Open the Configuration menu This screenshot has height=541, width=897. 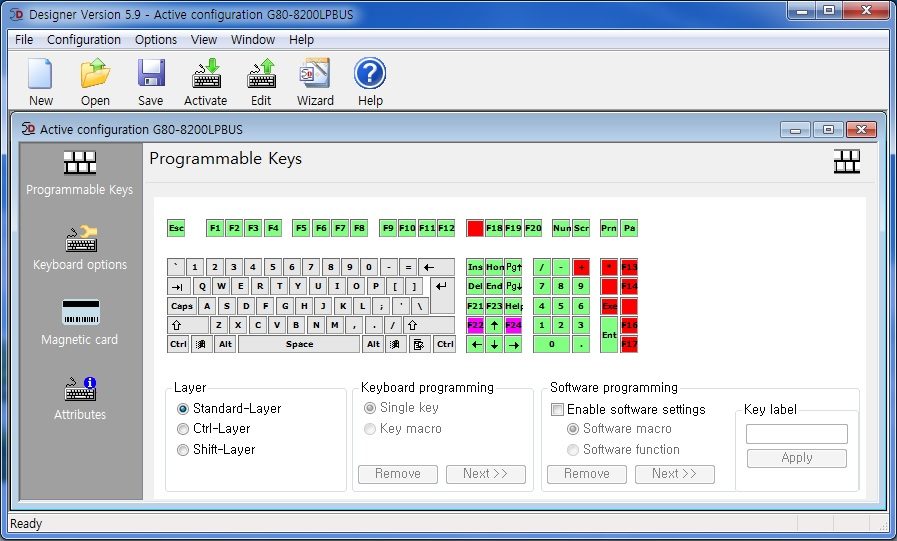point(84,39)
